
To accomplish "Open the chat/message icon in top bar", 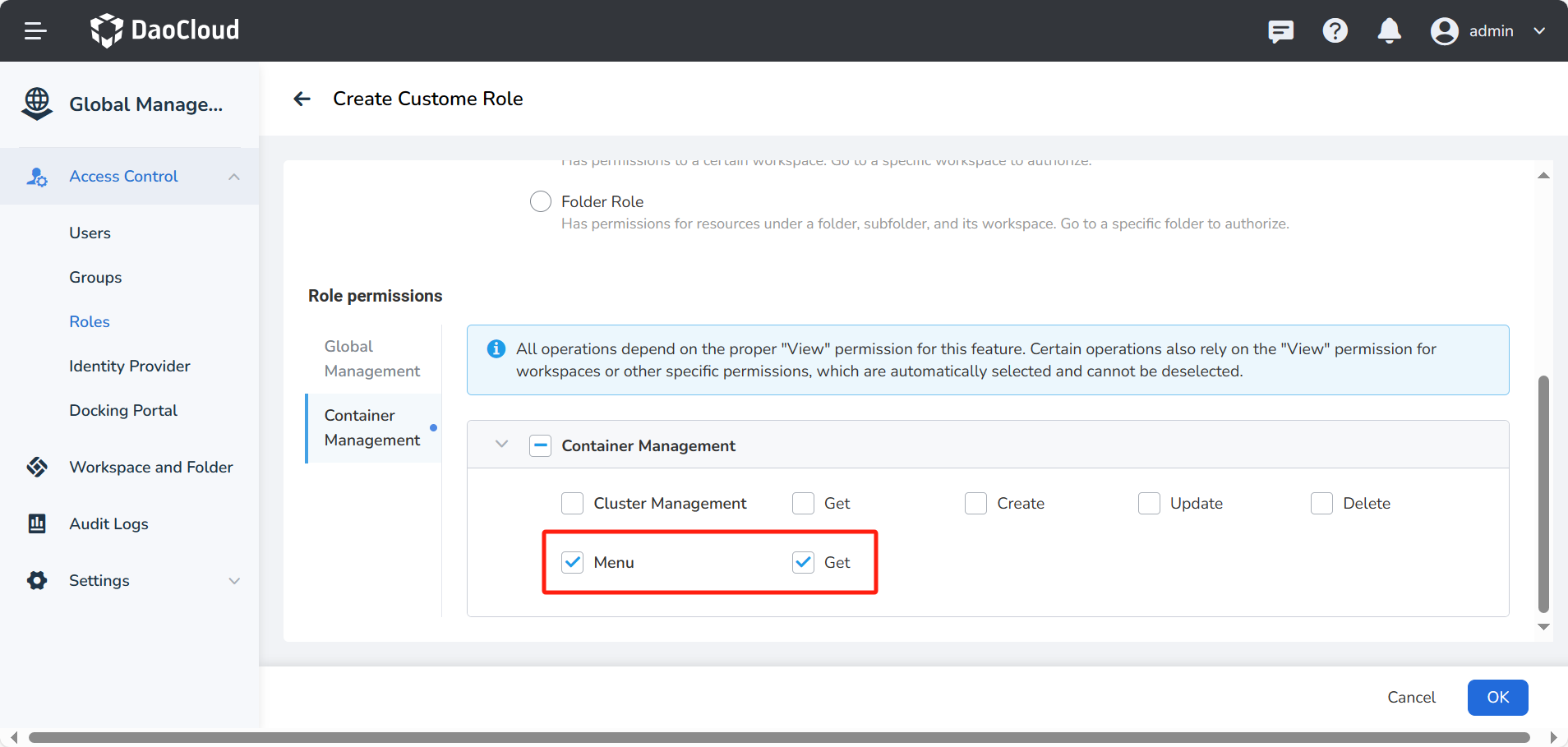I will [1281, 30].
